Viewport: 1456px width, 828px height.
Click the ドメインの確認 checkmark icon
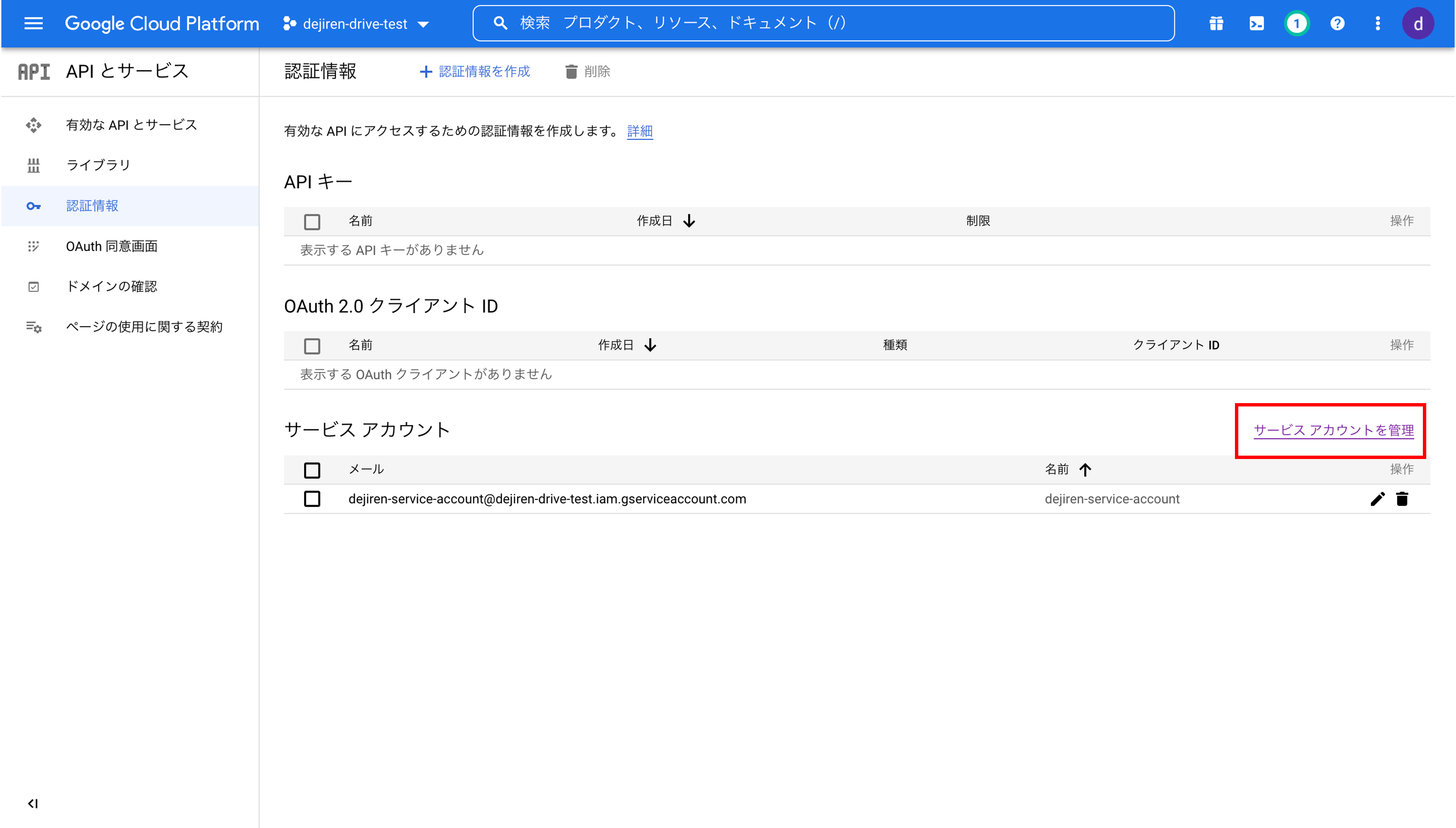33,287
